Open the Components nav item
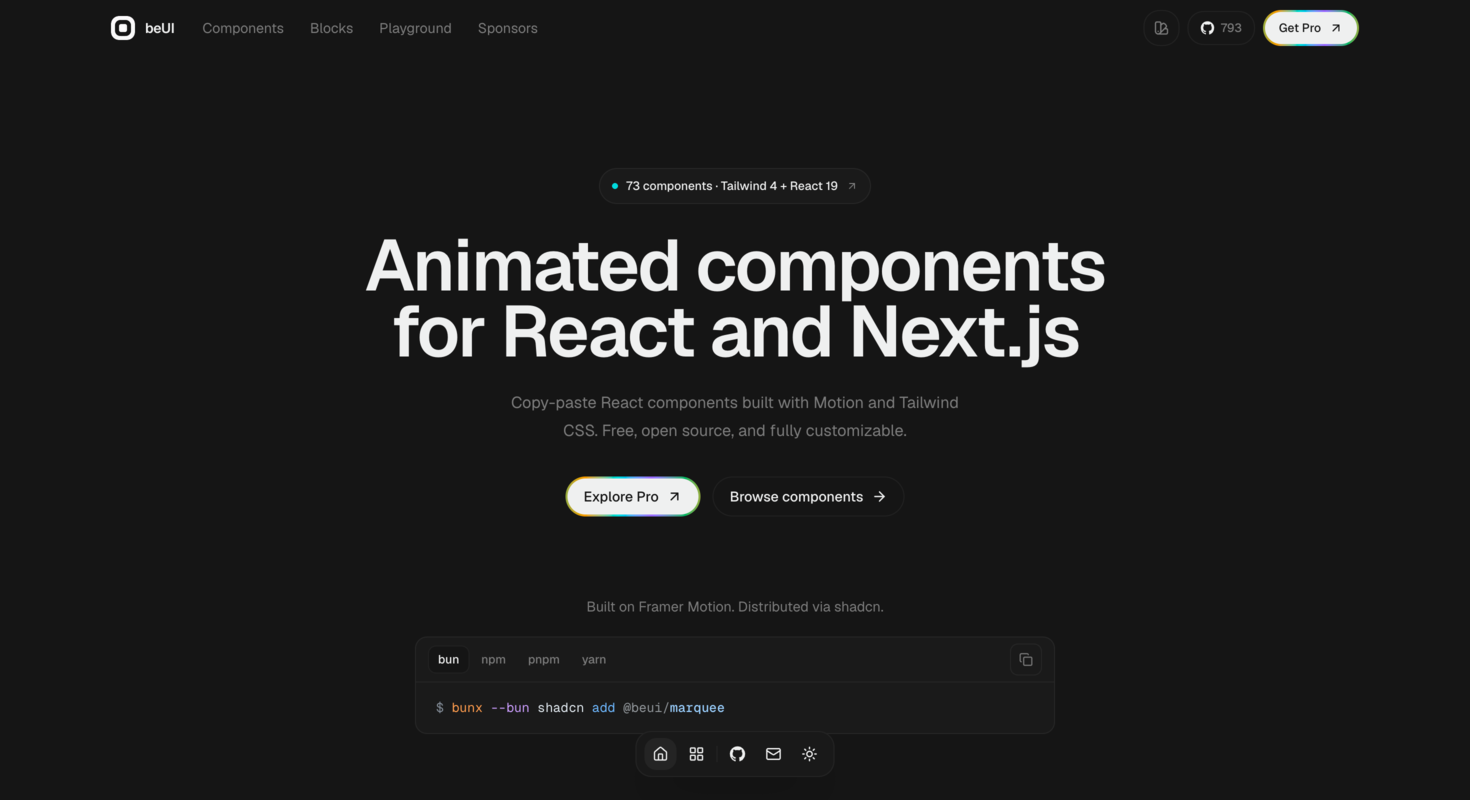Viewport: 1470px width, 800px height. [243, 28]
